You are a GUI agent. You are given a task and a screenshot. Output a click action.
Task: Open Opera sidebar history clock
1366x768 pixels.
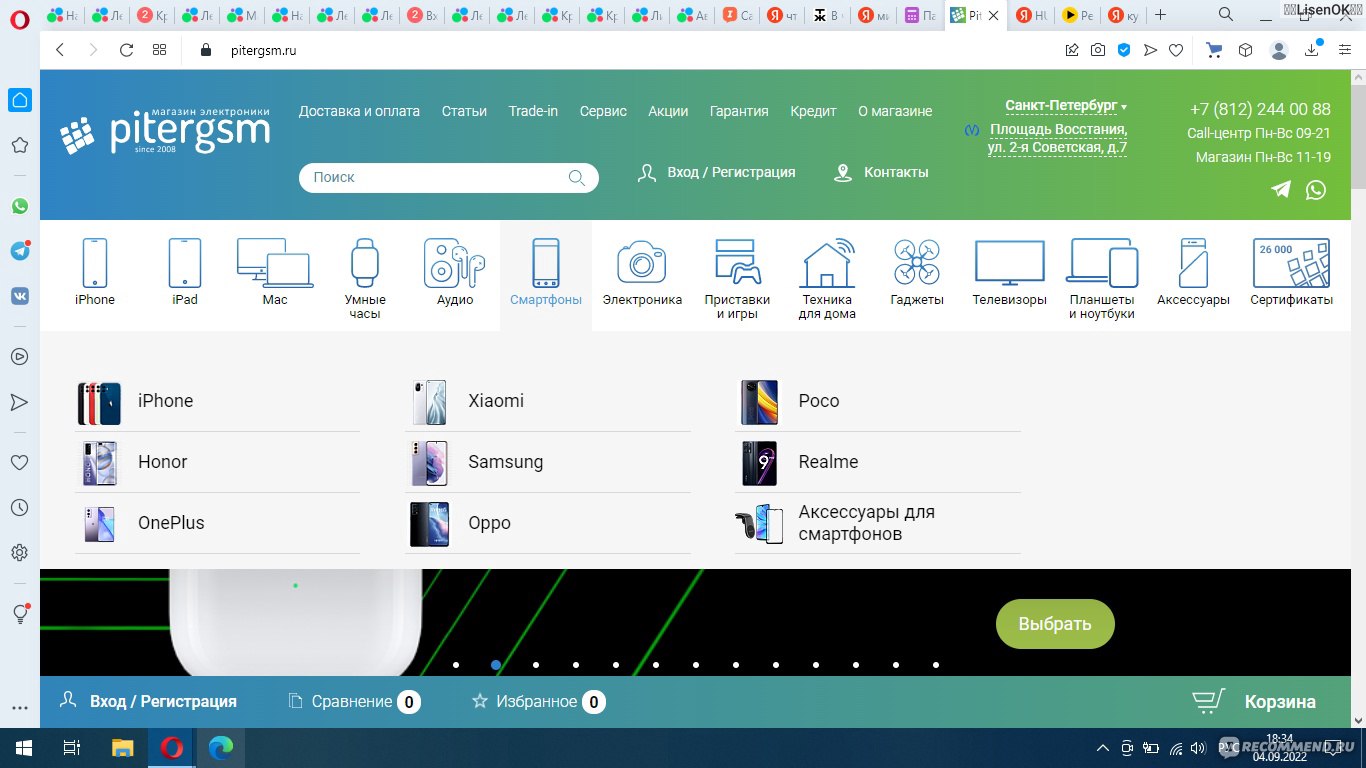20,508
